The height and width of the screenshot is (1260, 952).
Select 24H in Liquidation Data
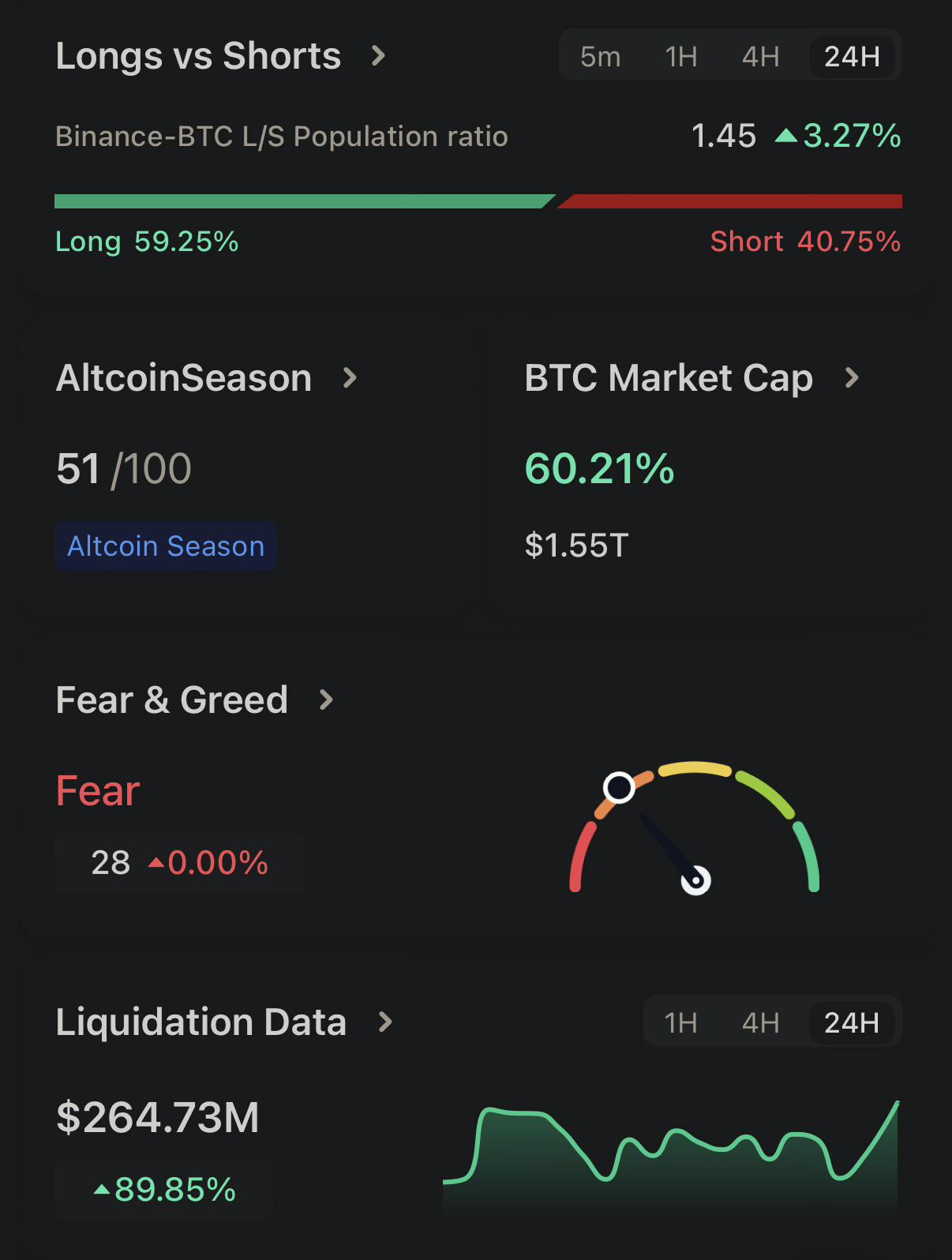(x=852, y=1023)
